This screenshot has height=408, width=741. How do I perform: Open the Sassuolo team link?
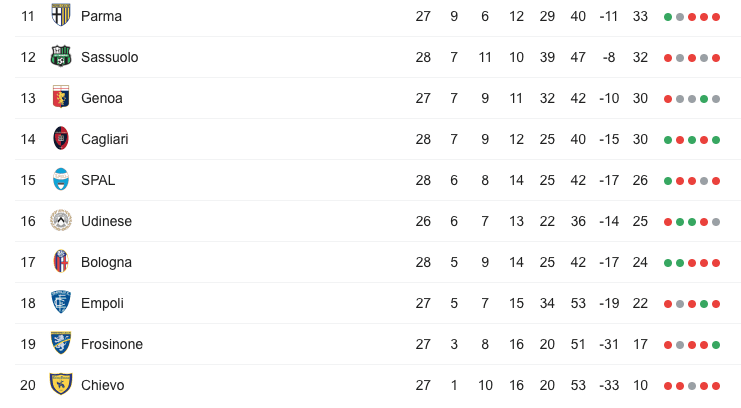click(109, 57)
